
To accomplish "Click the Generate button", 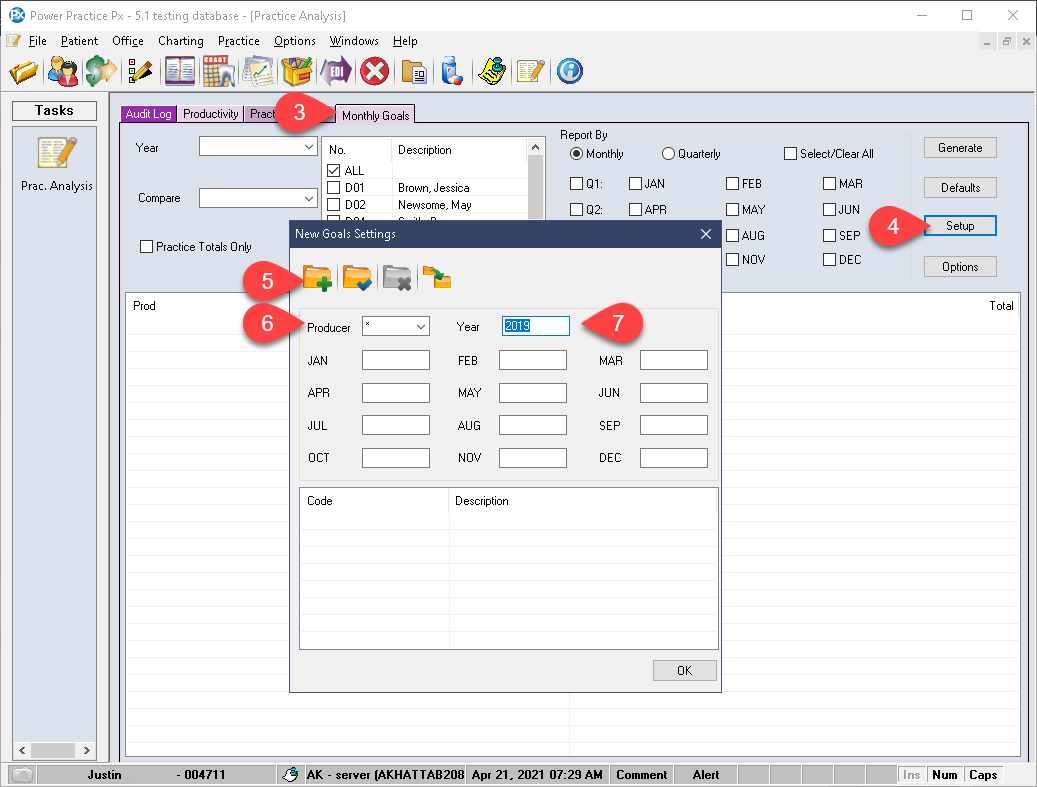I will pyautogui.click(x=960, y=148).
